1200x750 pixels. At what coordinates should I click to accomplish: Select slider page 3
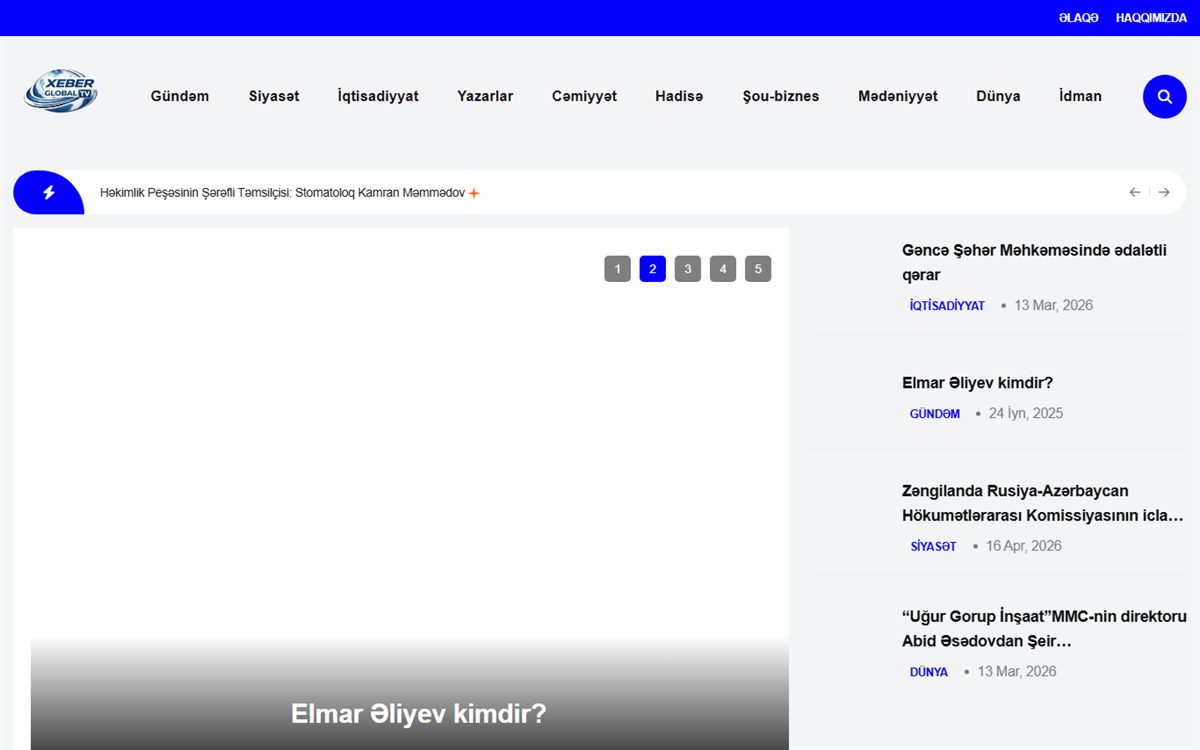point(687,269)
